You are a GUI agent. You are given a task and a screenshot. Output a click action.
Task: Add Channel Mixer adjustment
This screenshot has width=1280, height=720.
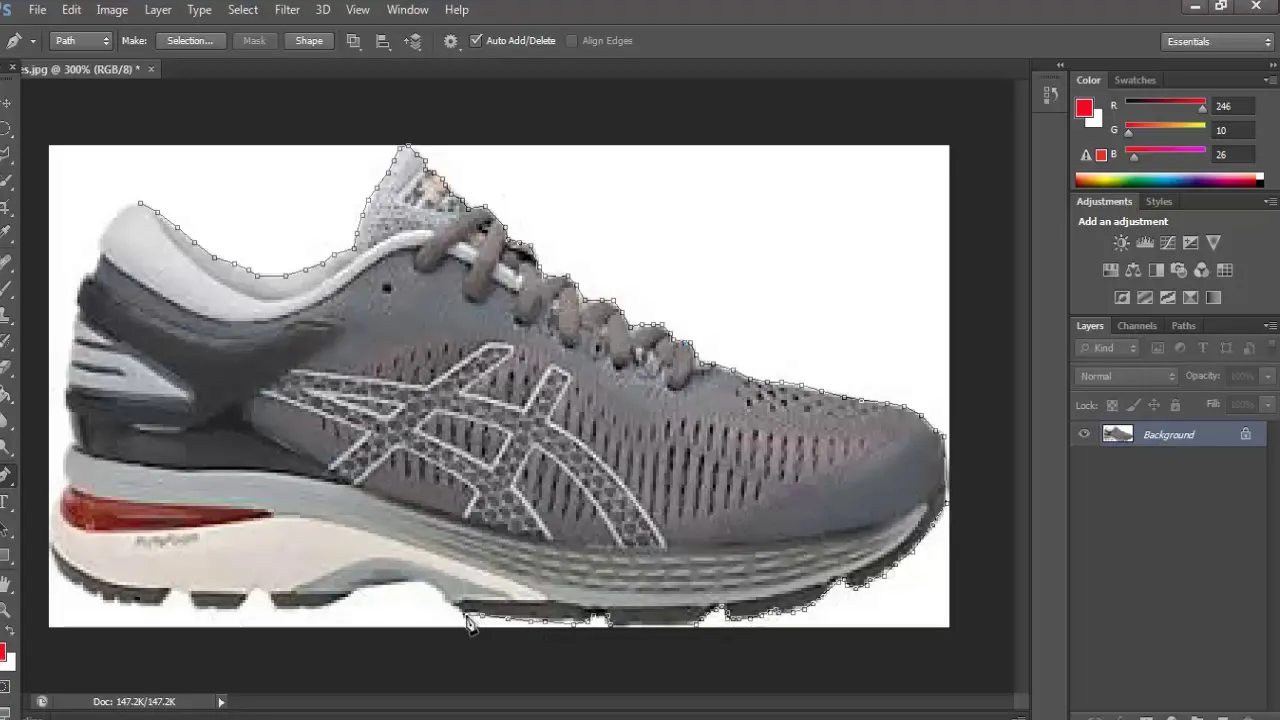coord(1201,270)
